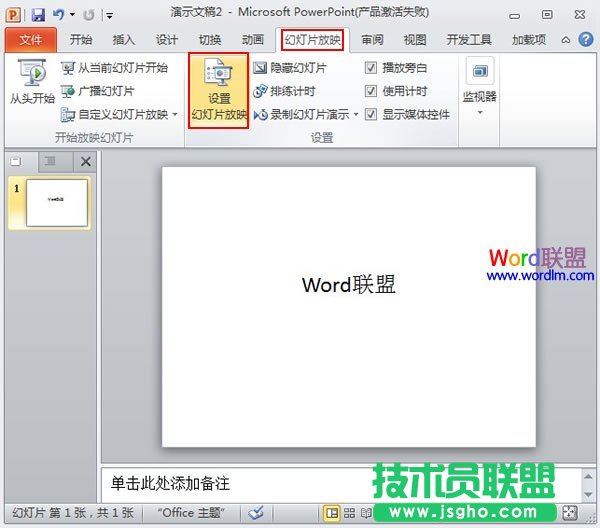Open the 开发工具 developer tab

click(469, 39)
